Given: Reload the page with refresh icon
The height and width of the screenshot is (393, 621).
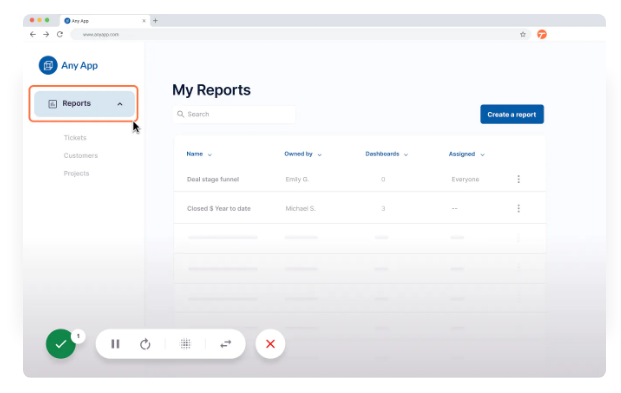Looking at the screenshot, I should coord(60,34).
